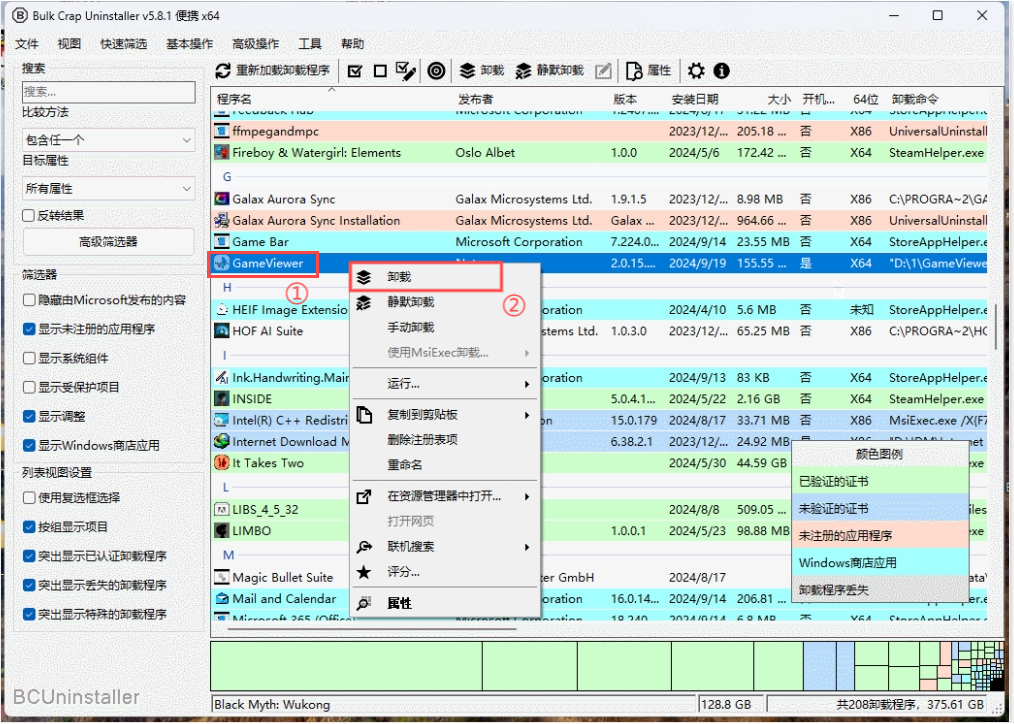The height and width of the screenshot is (724, 1014).
Task: Expand 在资源管理器中打开 submenu
Action: pos(445,496)
